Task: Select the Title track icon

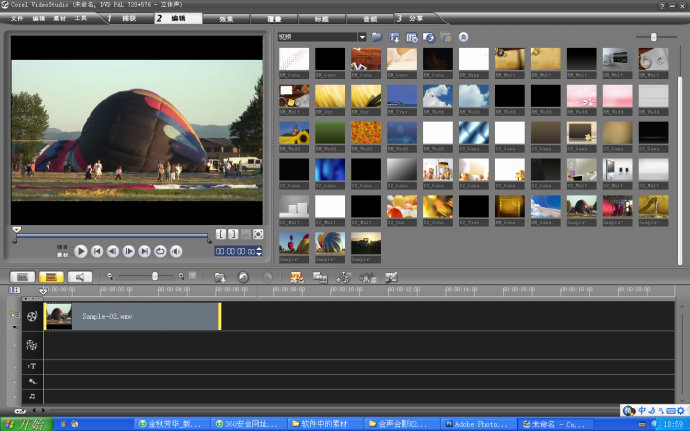Action: 32,367
